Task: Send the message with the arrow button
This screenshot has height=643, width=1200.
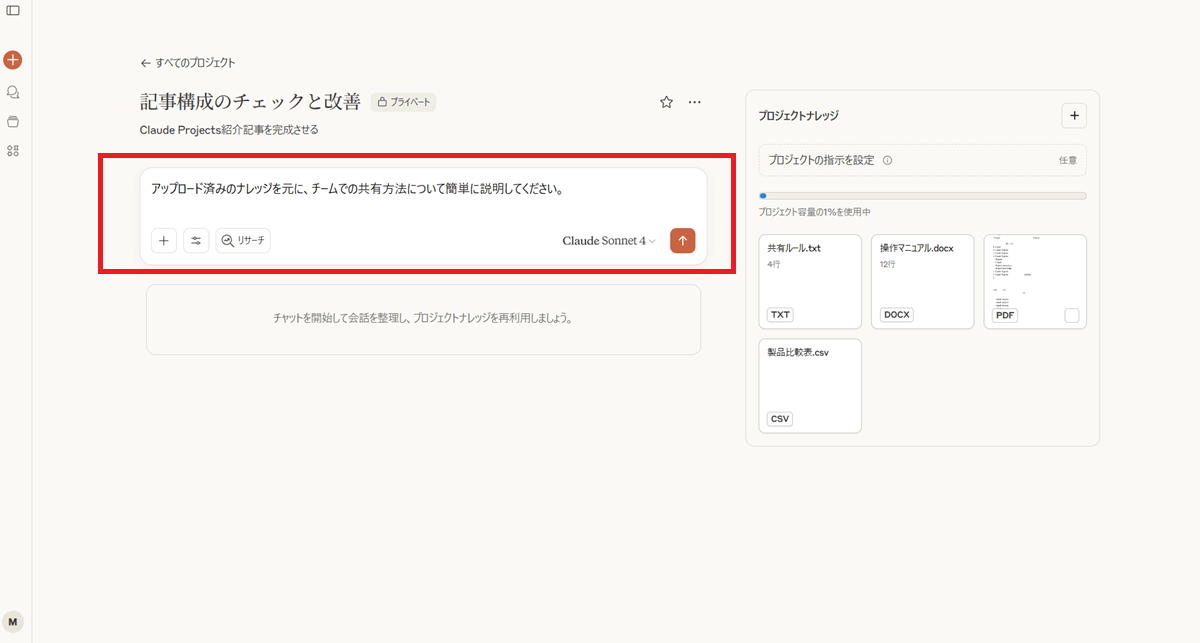Action: (x=683, y=240)
